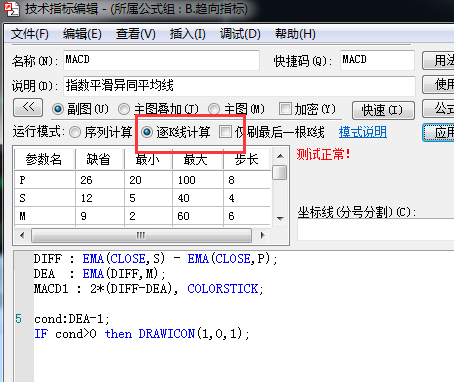The height and width of the screenshot is (382, 454).
Task: Click the cond:DEA-1 line in the editor
Action: (x=72, y=319)
